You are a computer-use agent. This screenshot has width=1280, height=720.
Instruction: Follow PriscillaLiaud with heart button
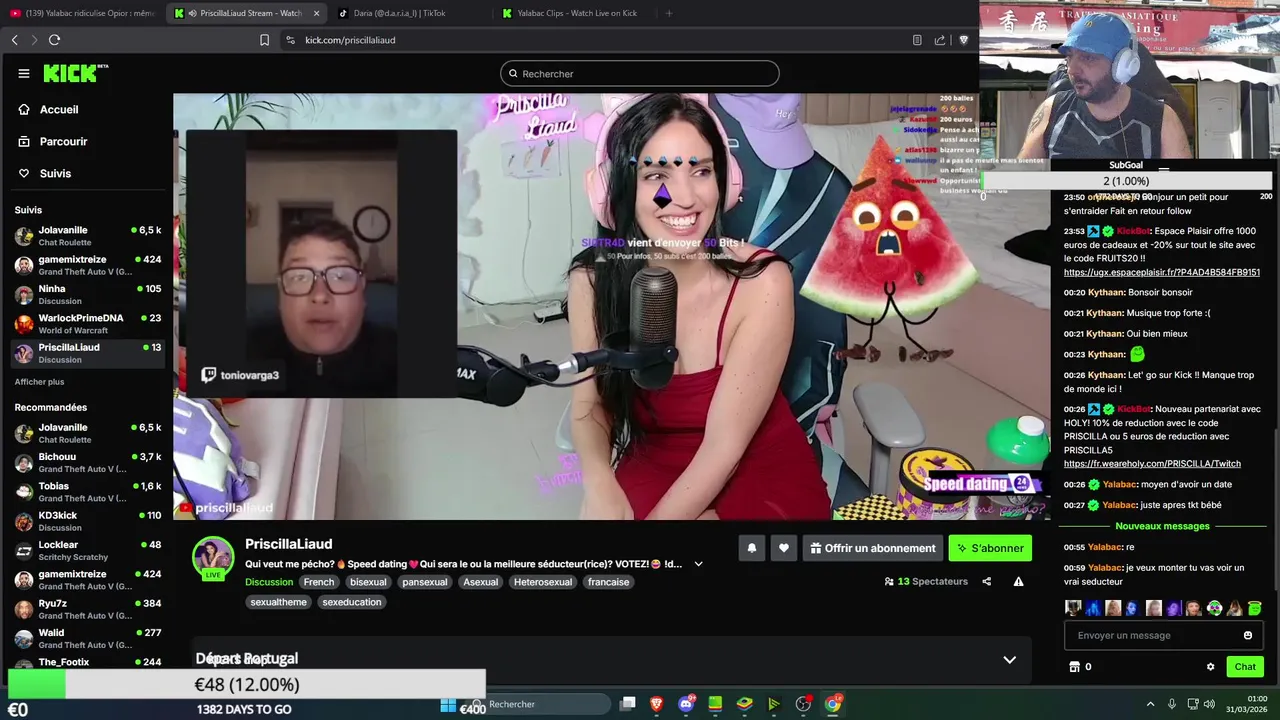point(784,548)
